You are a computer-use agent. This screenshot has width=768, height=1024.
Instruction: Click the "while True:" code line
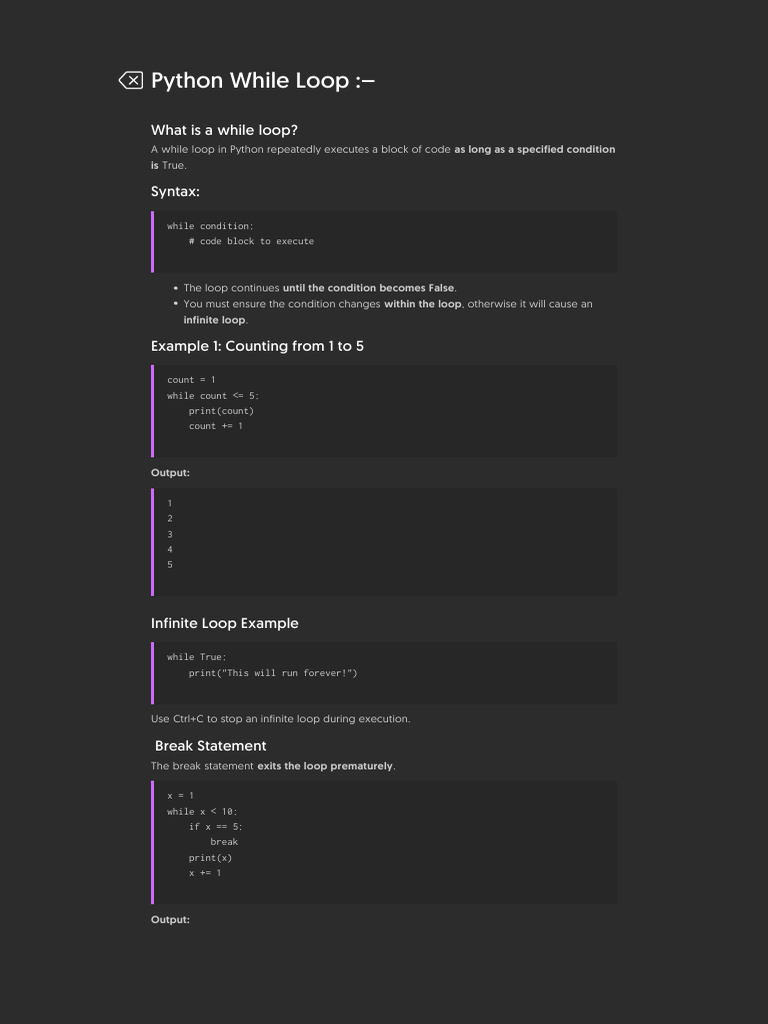[x=197, y=657]
